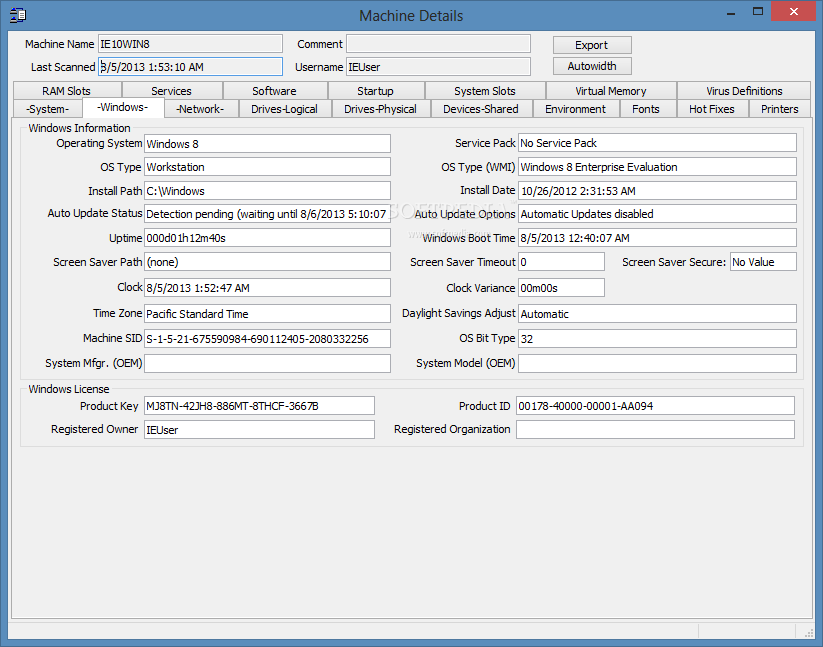Select the Machine SID field
Screen dimensions: 823x647
[268, 338]
